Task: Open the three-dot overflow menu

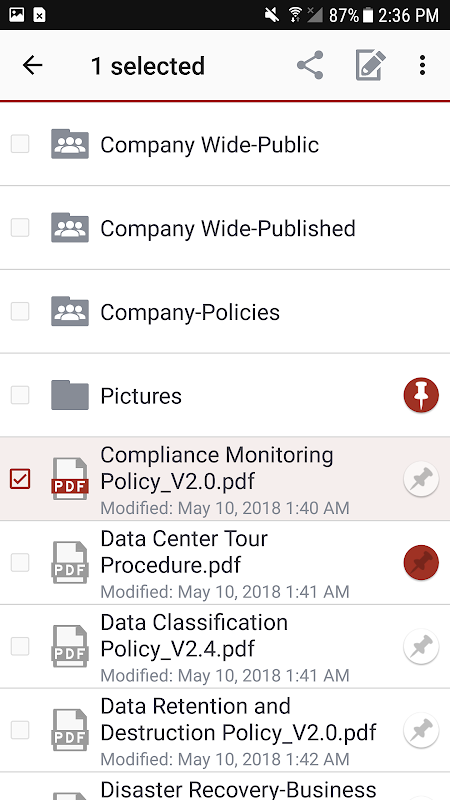Action: 422,65
